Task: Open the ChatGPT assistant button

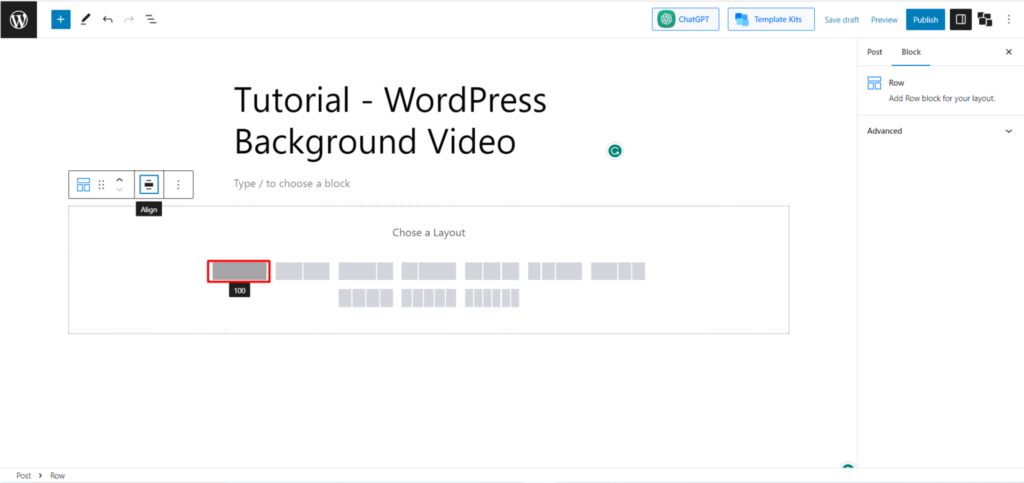Action: point(685,20)
